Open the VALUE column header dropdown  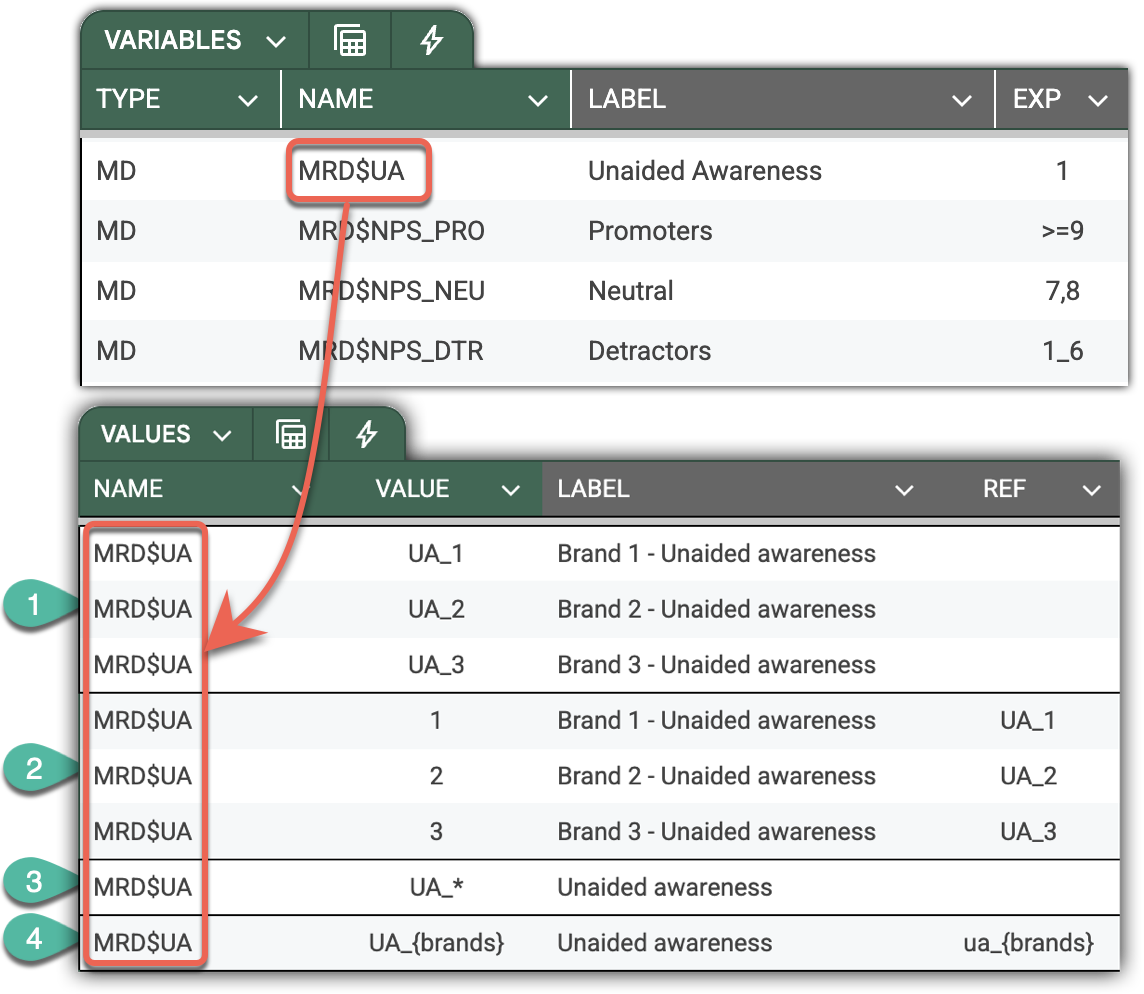(511, 490)
